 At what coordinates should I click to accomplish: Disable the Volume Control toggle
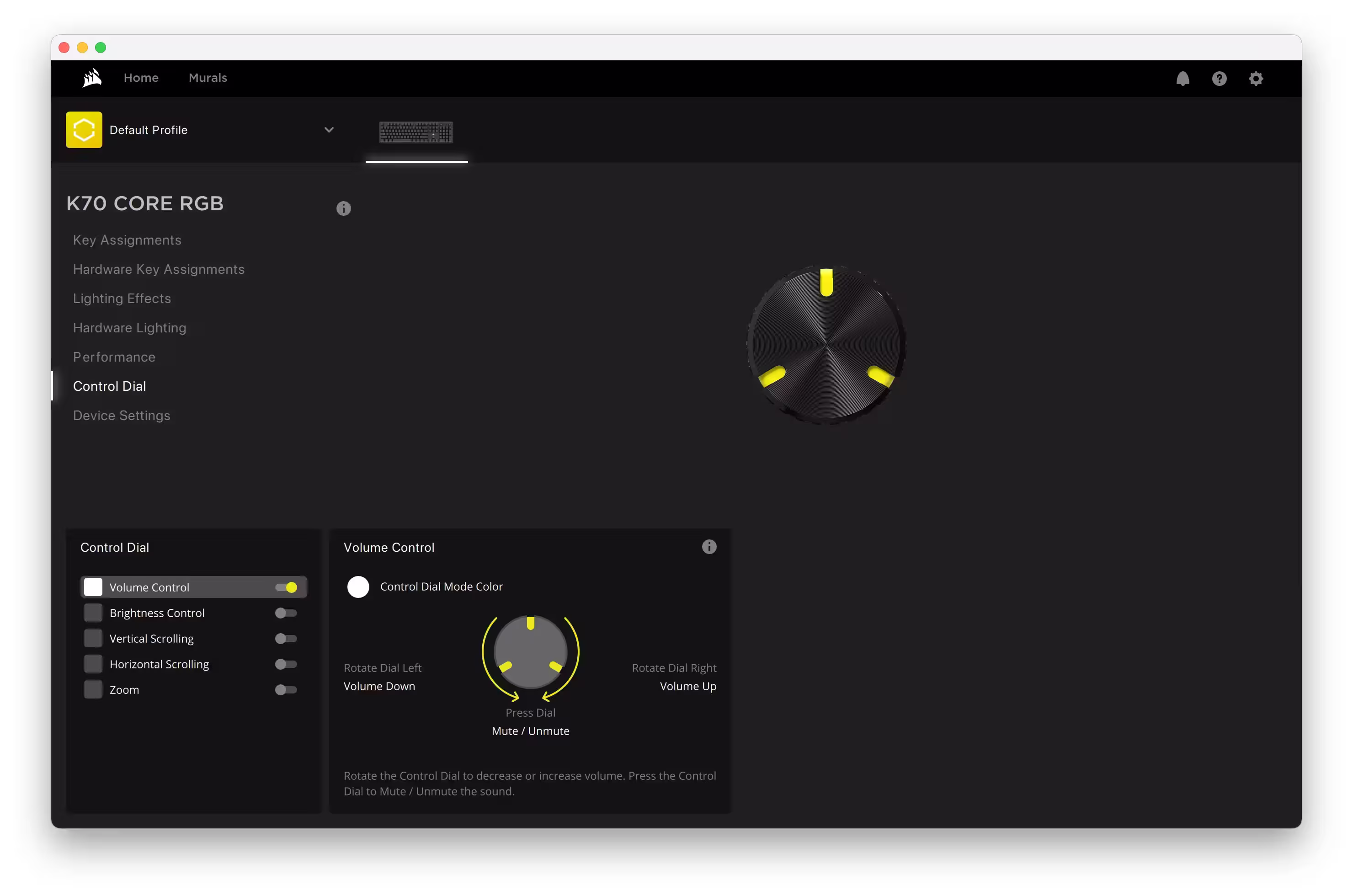coord(286,587)
